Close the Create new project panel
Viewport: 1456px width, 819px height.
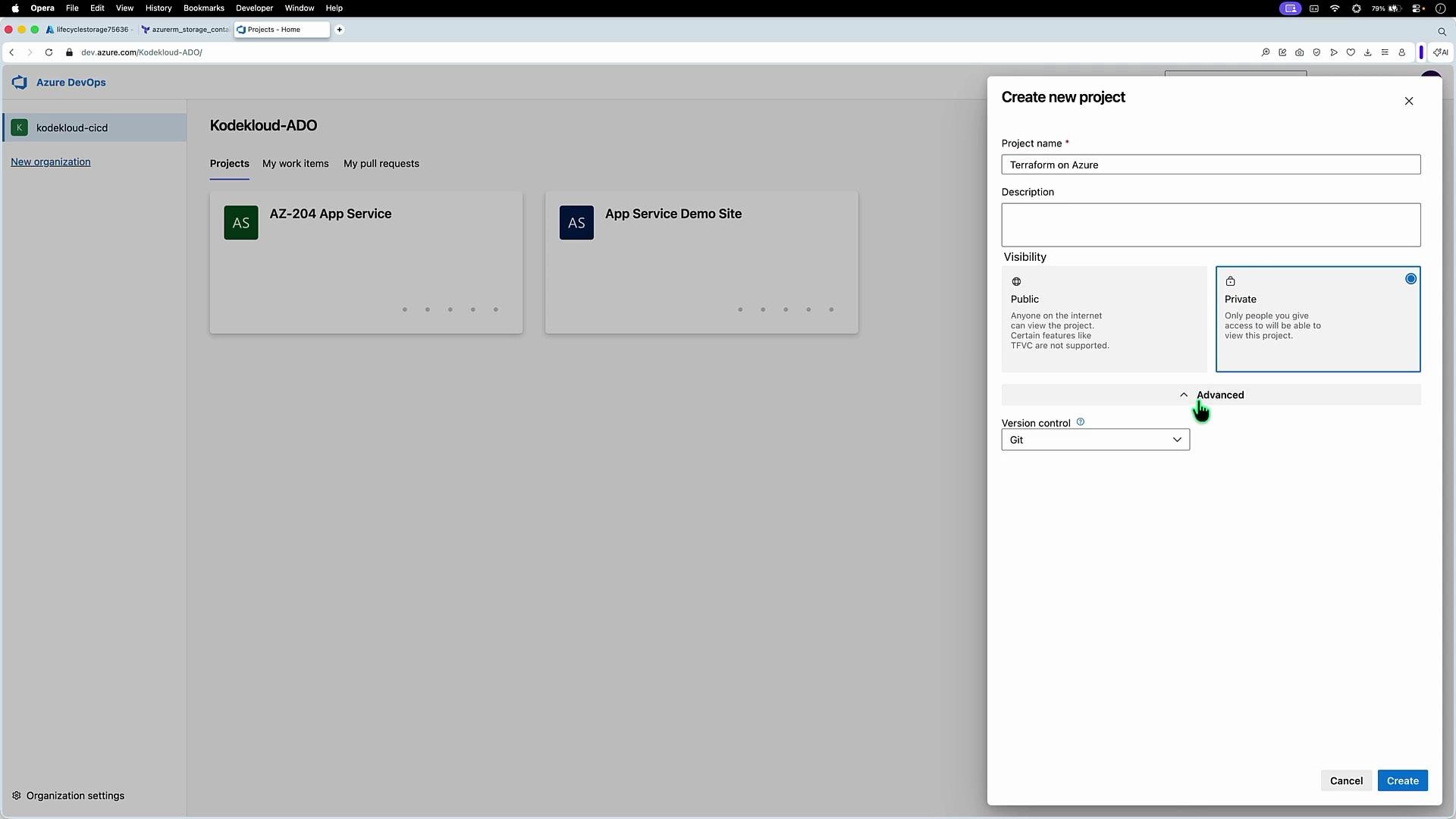1409,101
